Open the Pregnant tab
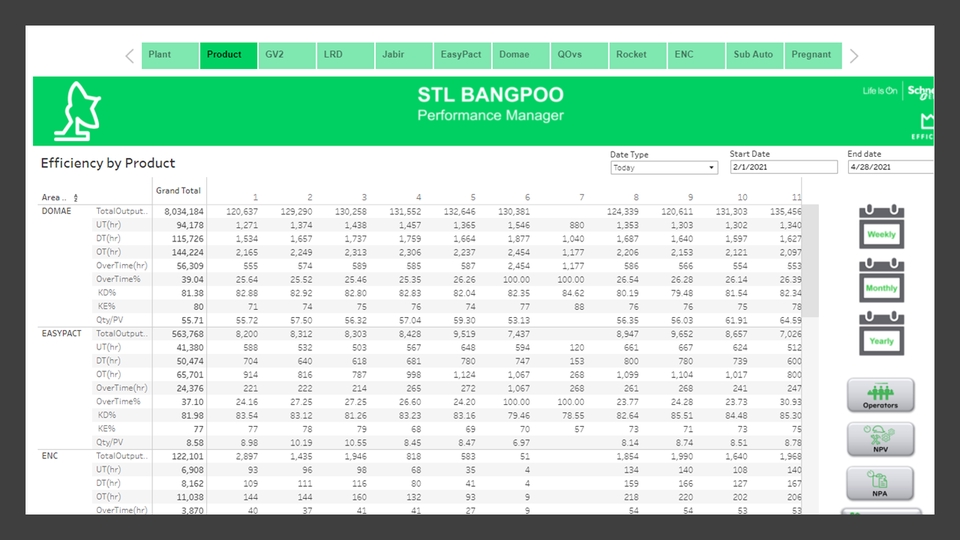 813,55
